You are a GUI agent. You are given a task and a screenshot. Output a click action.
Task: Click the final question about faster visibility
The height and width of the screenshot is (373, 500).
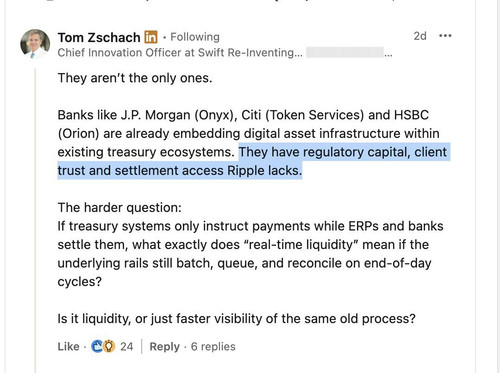237,319
